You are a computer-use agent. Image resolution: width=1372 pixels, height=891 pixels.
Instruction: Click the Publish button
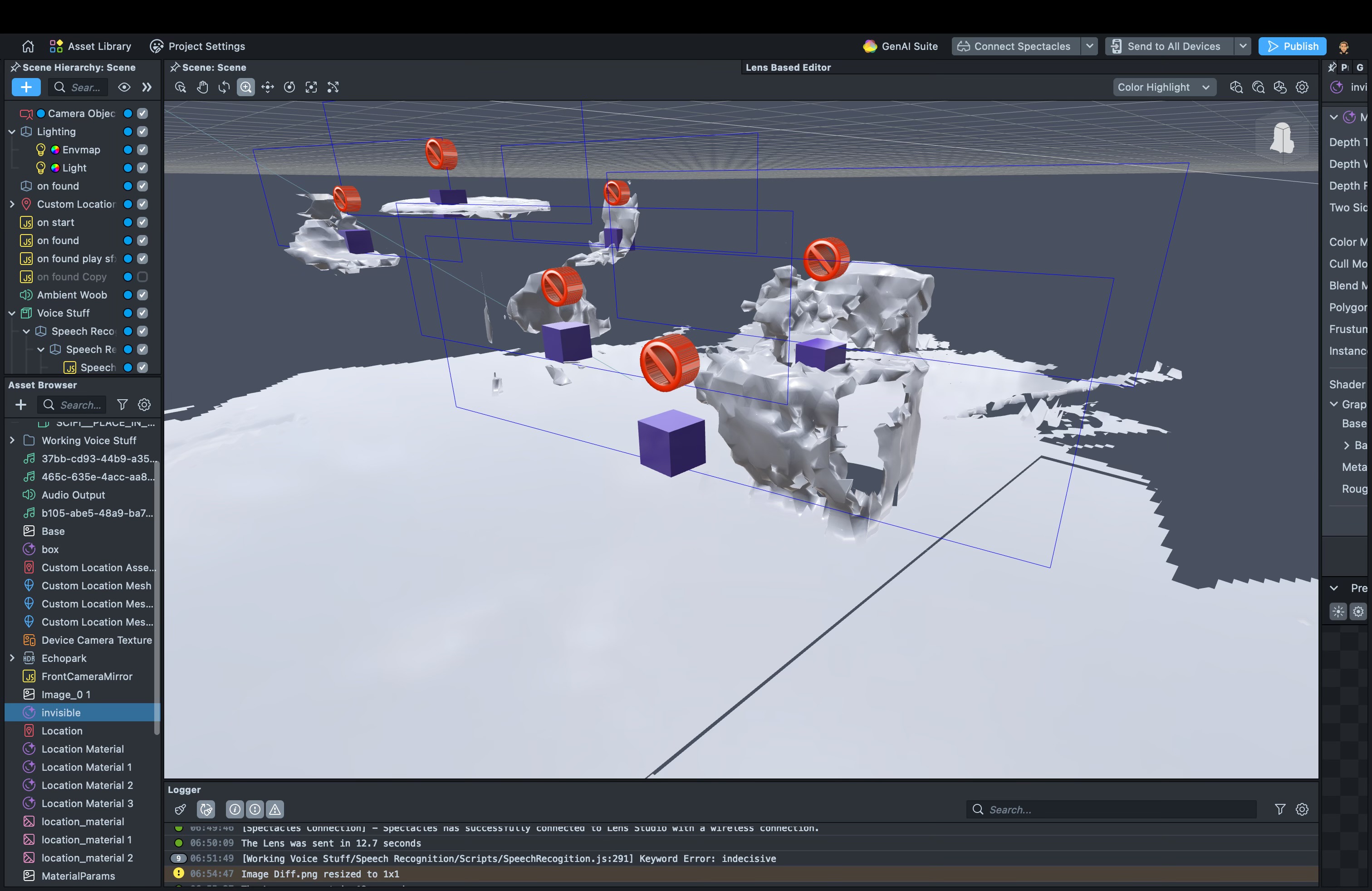1292,46
